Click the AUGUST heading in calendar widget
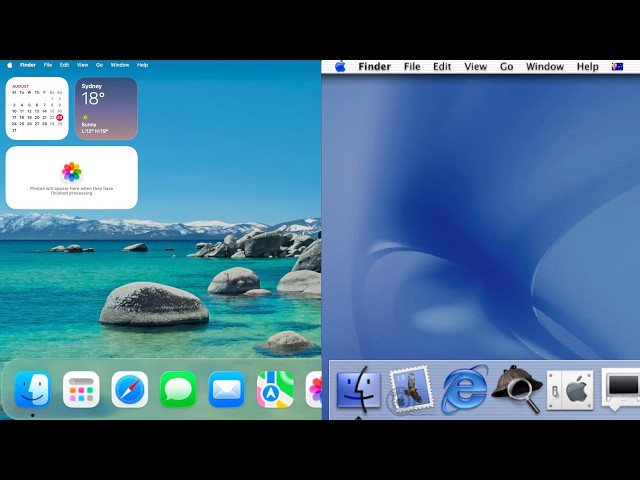The image size is (640, 480). (20, 87)
